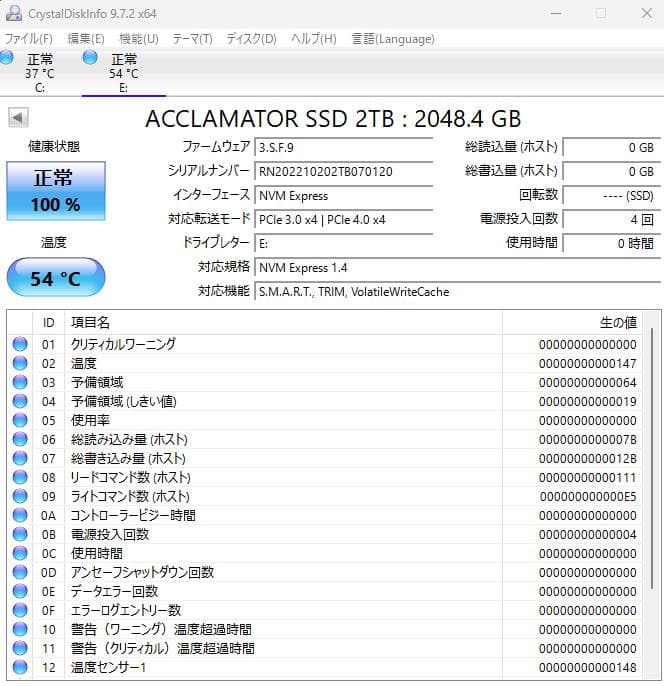Select the アンセーフシャットダウン回数 row name
This screenshot has height=686, width=664.
point(142,572)
